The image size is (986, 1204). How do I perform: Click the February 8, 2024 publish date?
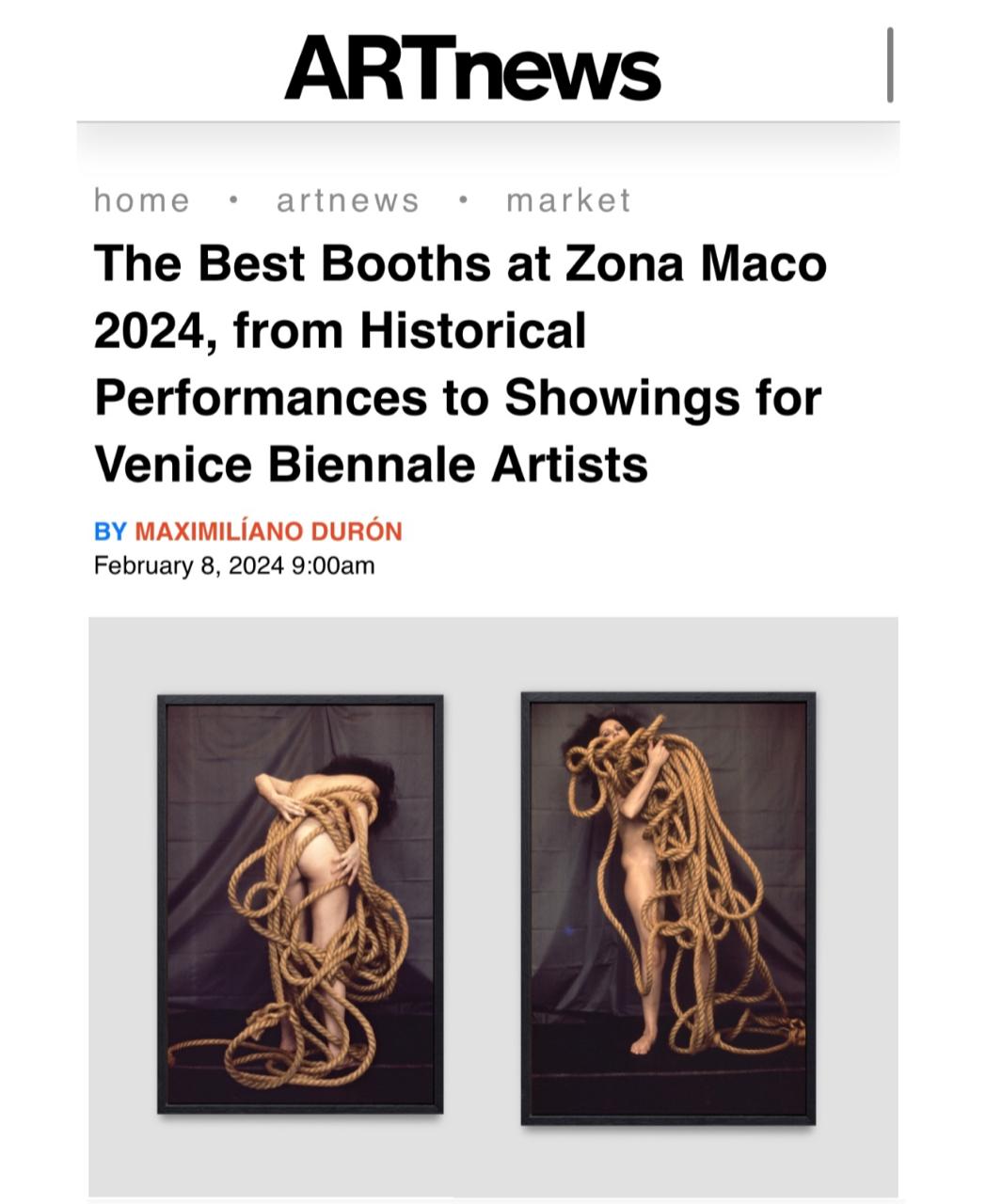pyautogui.click(x=188, y=565)
